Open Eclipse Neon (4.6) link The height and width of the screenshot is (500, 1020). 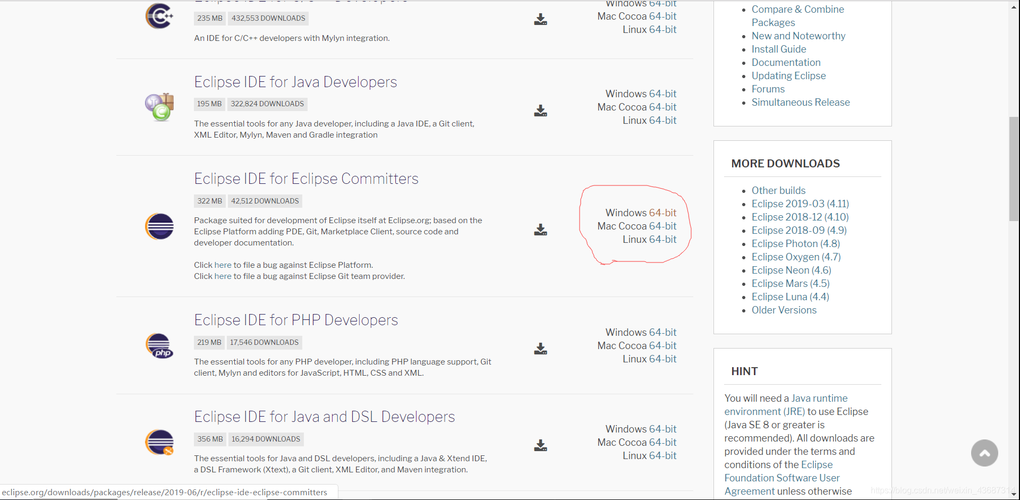click(791, 270)
